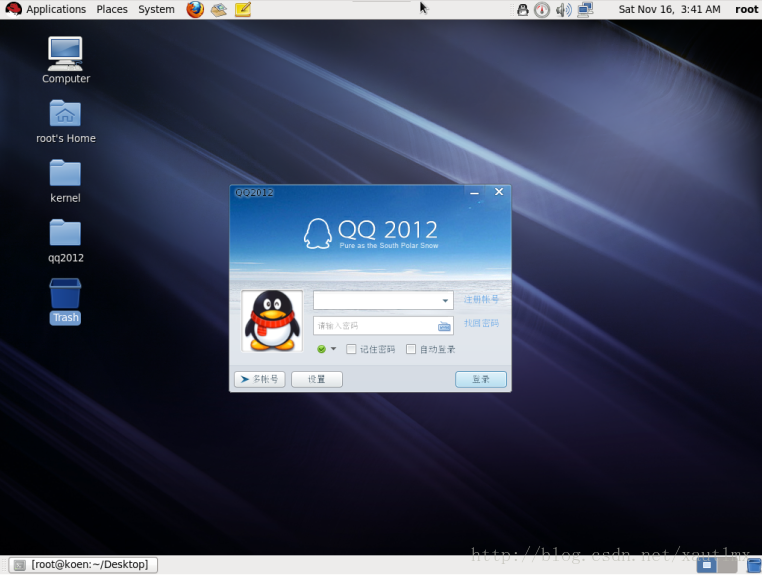Viewport: 762px width, 575px height.
Task: Click the Trash applet in bottom panel
Action: [754, 565]
